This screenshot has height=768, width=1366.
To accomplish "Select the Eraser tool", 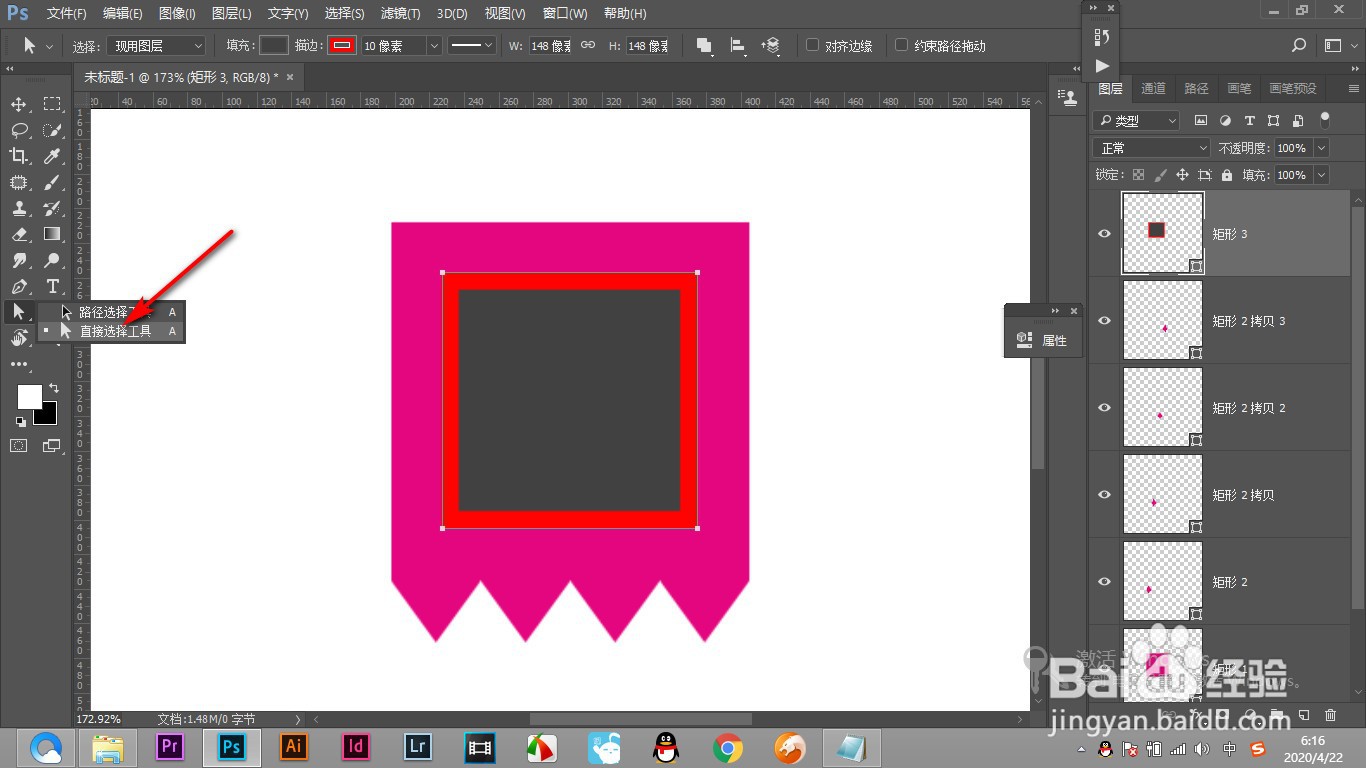I will [19, 234].
